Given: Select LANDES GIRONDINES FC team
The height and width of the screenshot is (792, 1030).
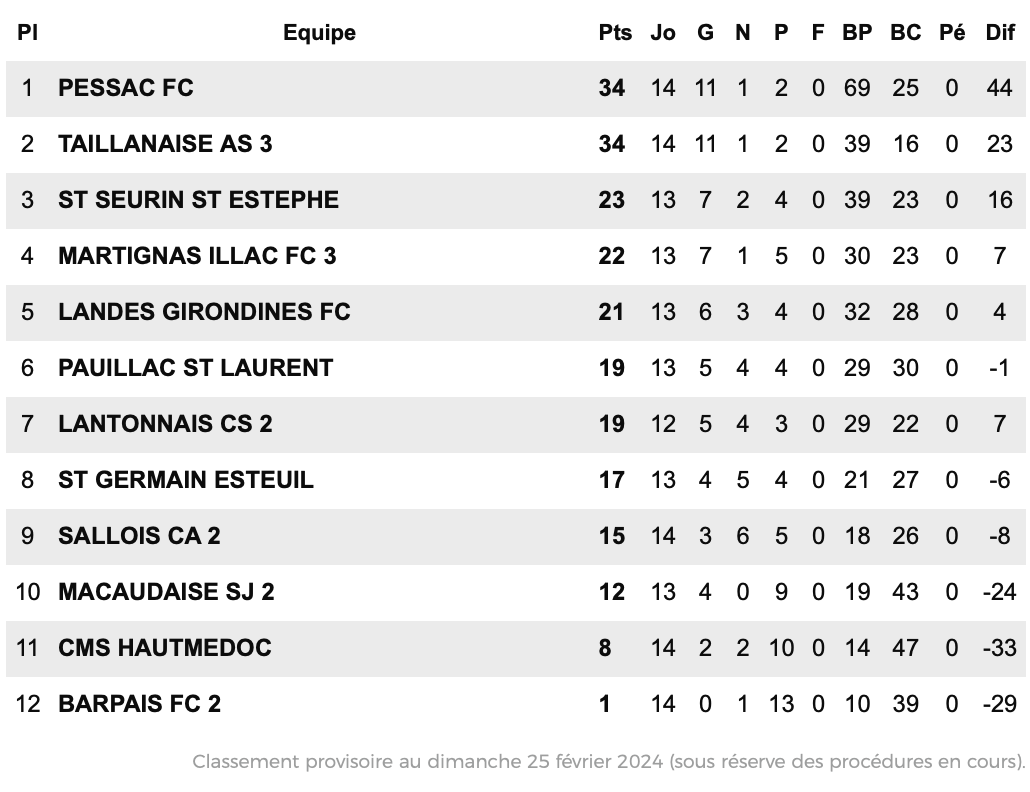Looking at the screenshot, I should [204, 312].
